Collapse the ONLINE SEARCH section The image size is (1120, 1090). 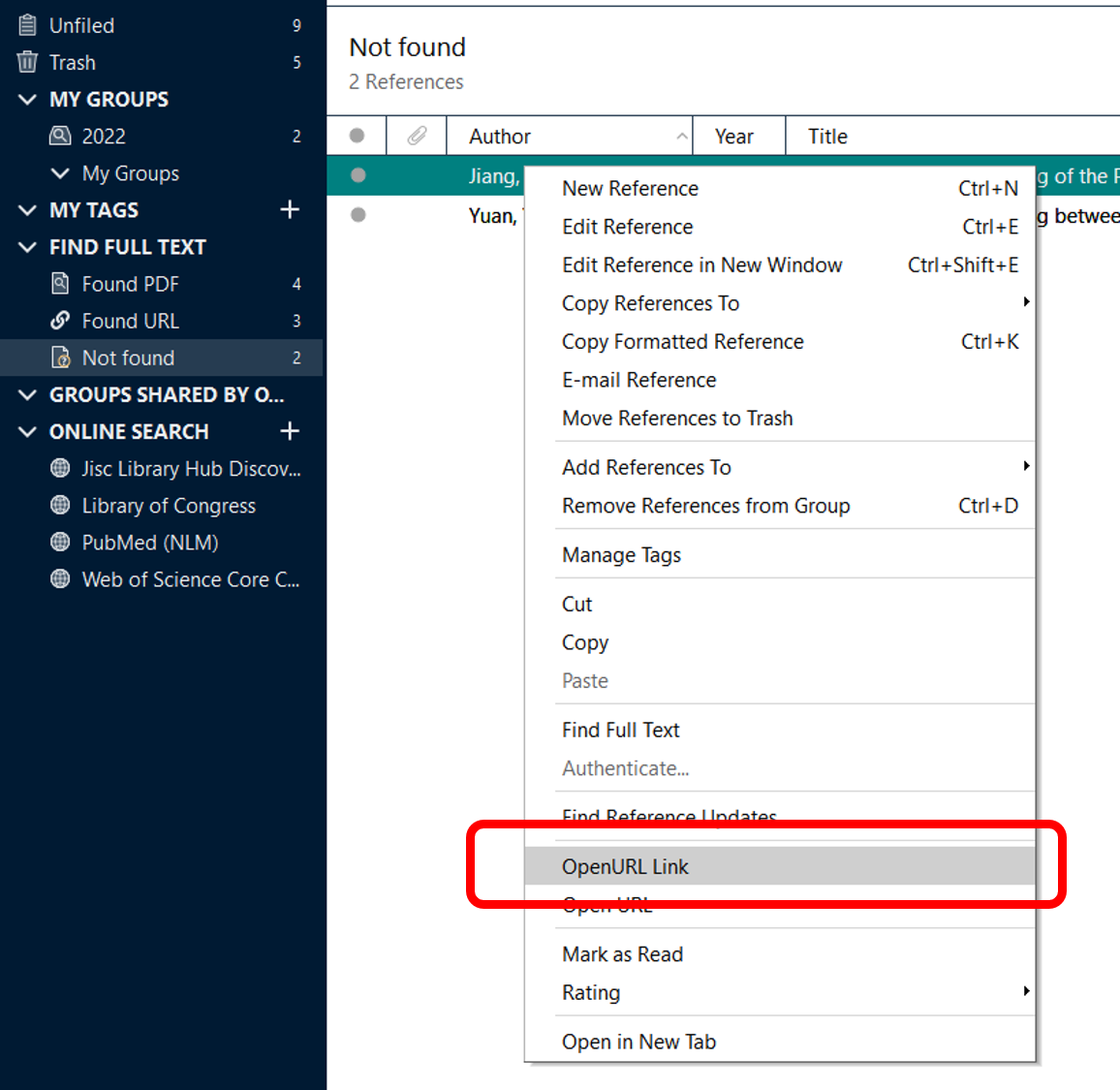coord(27,431)
